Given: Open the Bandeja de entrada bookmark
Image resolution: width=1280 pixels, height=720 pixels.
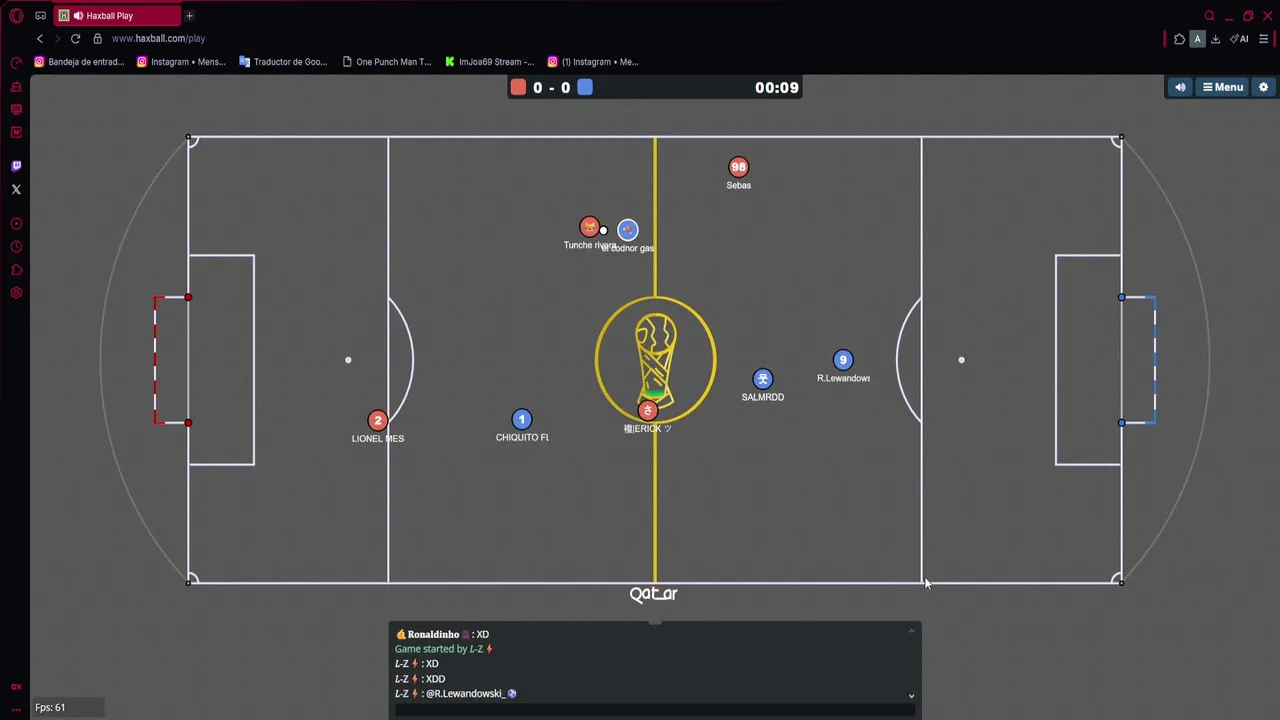Looking at the screenshot, I should click(79, 62).
